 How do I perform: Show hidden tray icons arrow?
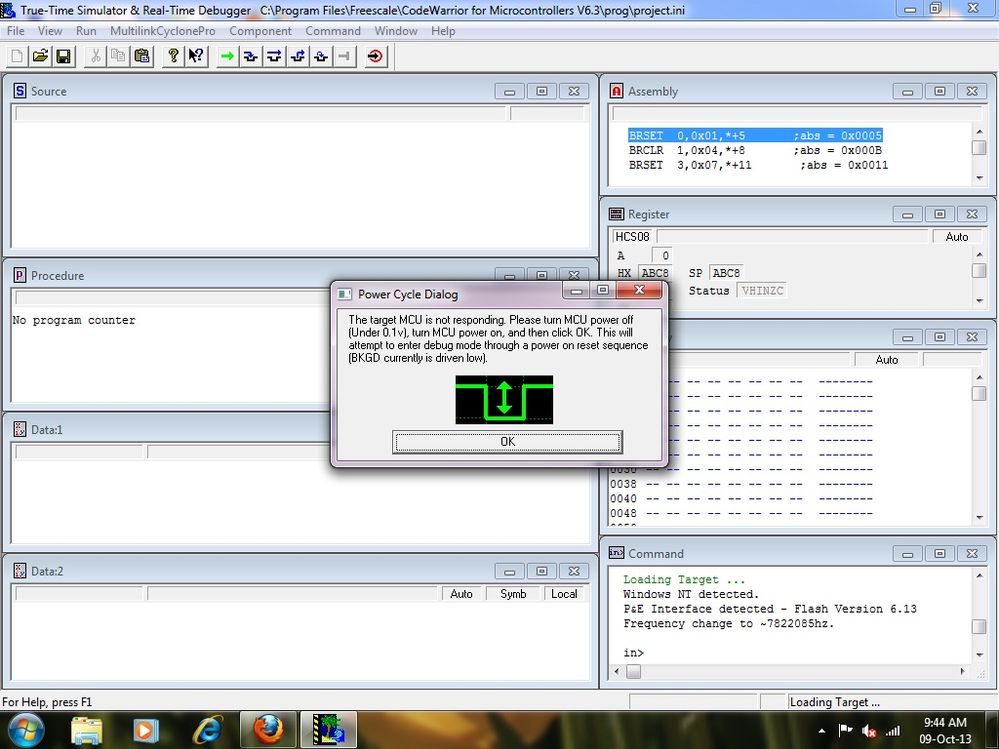(x=822, y=731)
